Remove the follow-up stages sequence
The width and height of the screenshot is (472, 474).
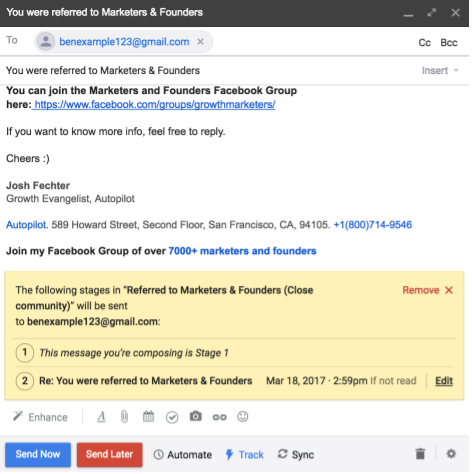(427, 290)
